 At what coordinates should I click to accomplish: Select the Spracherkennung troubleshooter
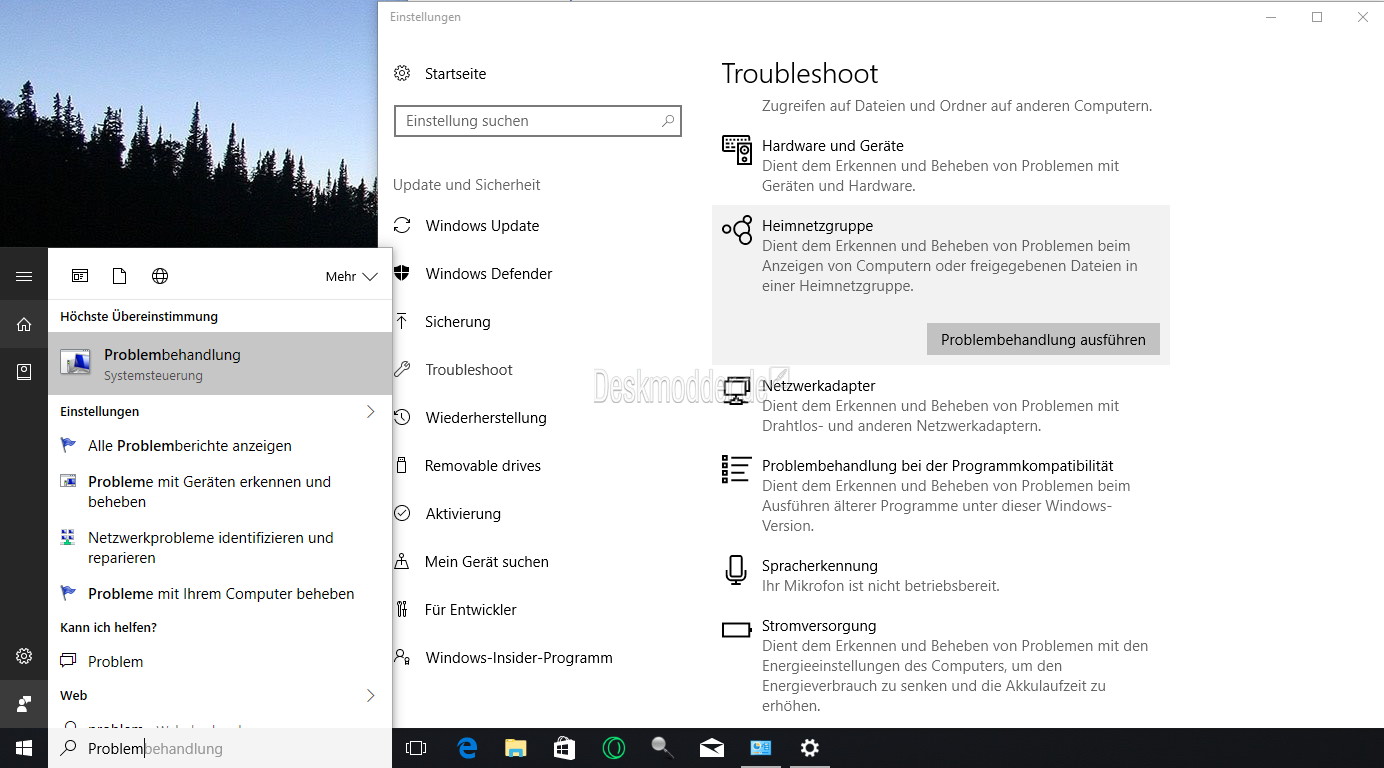940,575
